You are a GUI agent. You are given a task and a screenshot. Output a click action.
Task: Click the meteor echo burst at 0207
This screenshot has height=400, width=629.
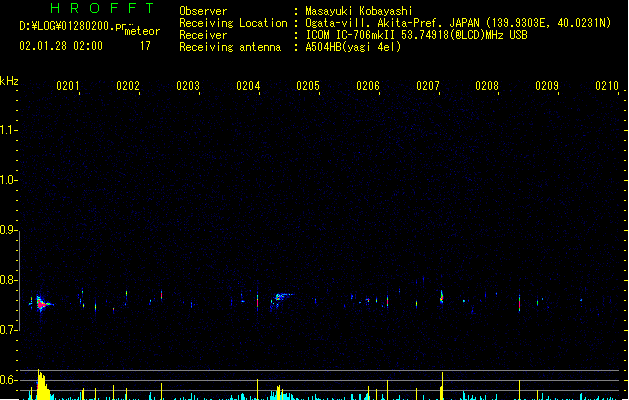442,297
